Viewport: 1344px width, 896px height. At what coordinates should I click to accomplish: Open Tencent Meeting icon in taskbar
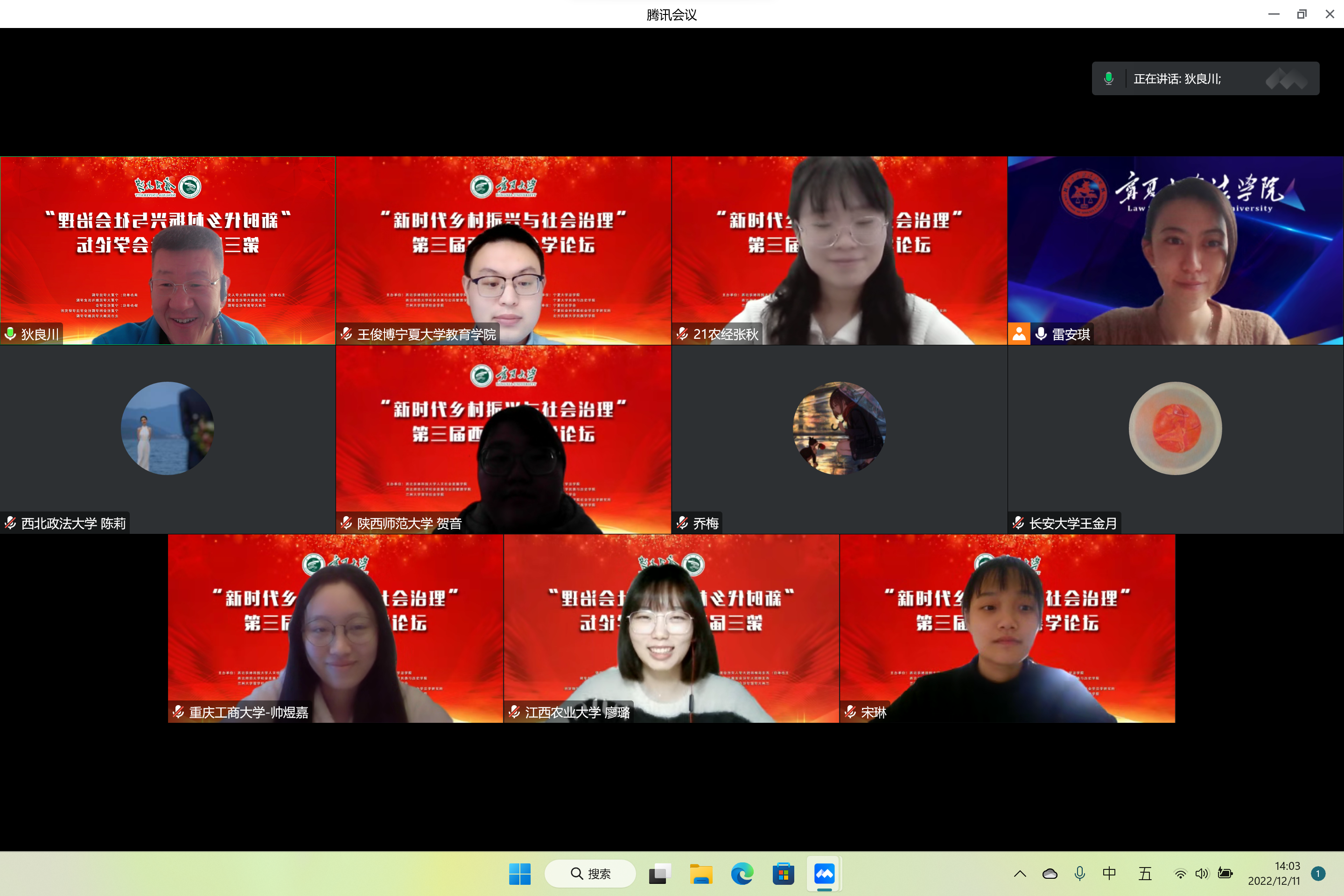click(824, 874)
